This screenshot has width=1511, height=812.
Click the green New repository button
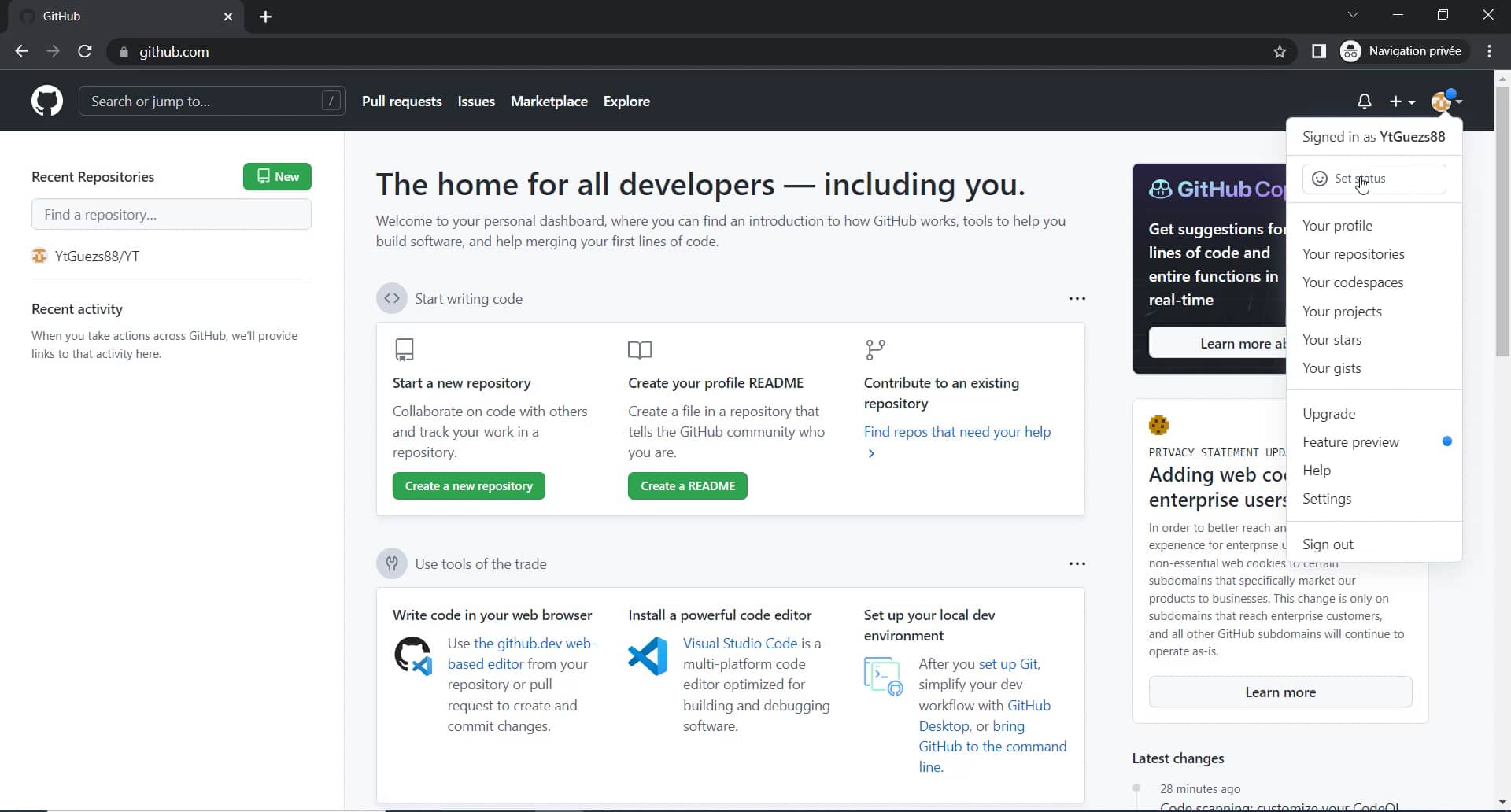tap(277, 177)
